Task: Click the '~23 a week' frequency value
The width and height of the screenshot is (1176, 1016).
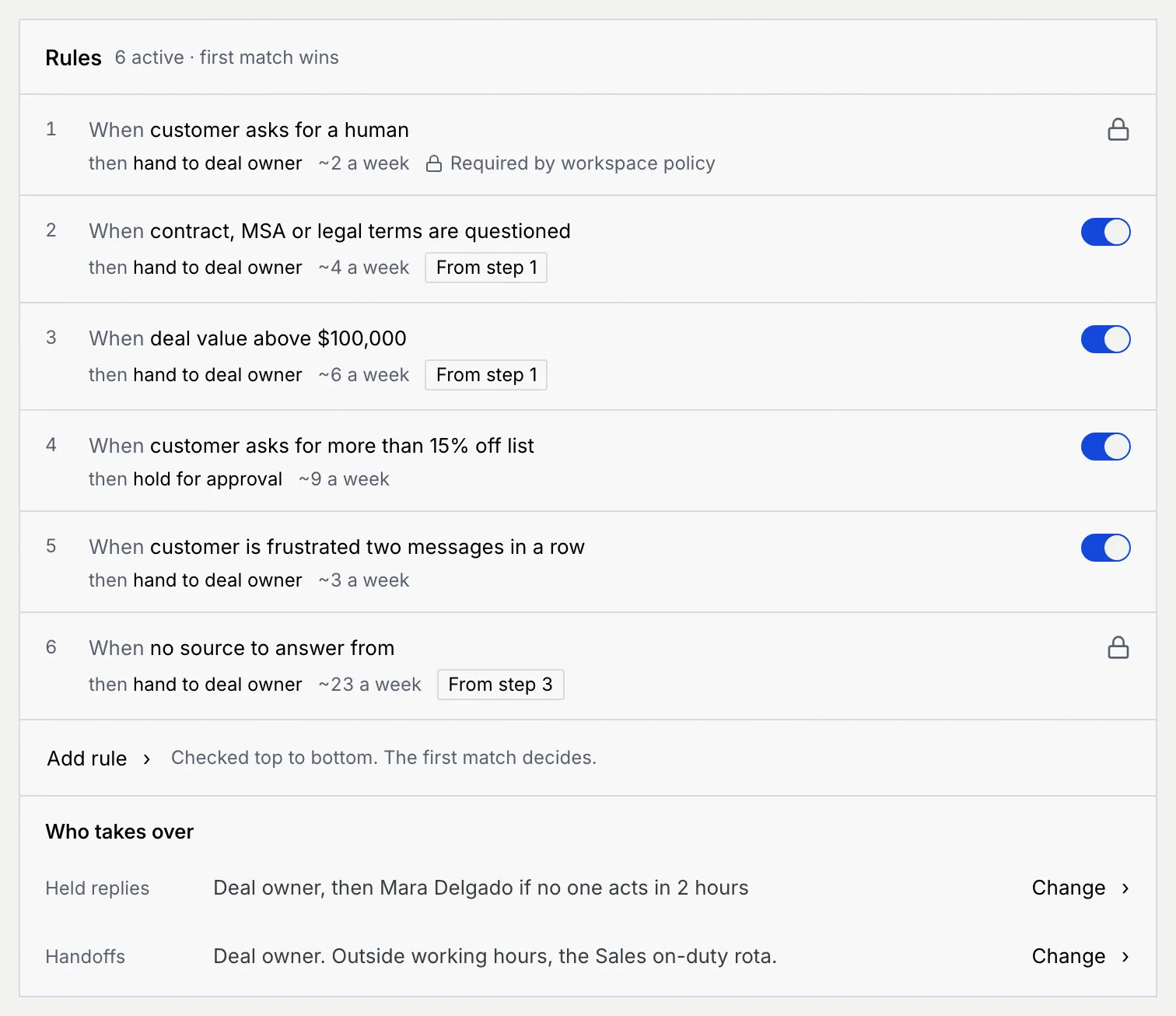Action: pos(369,685)
